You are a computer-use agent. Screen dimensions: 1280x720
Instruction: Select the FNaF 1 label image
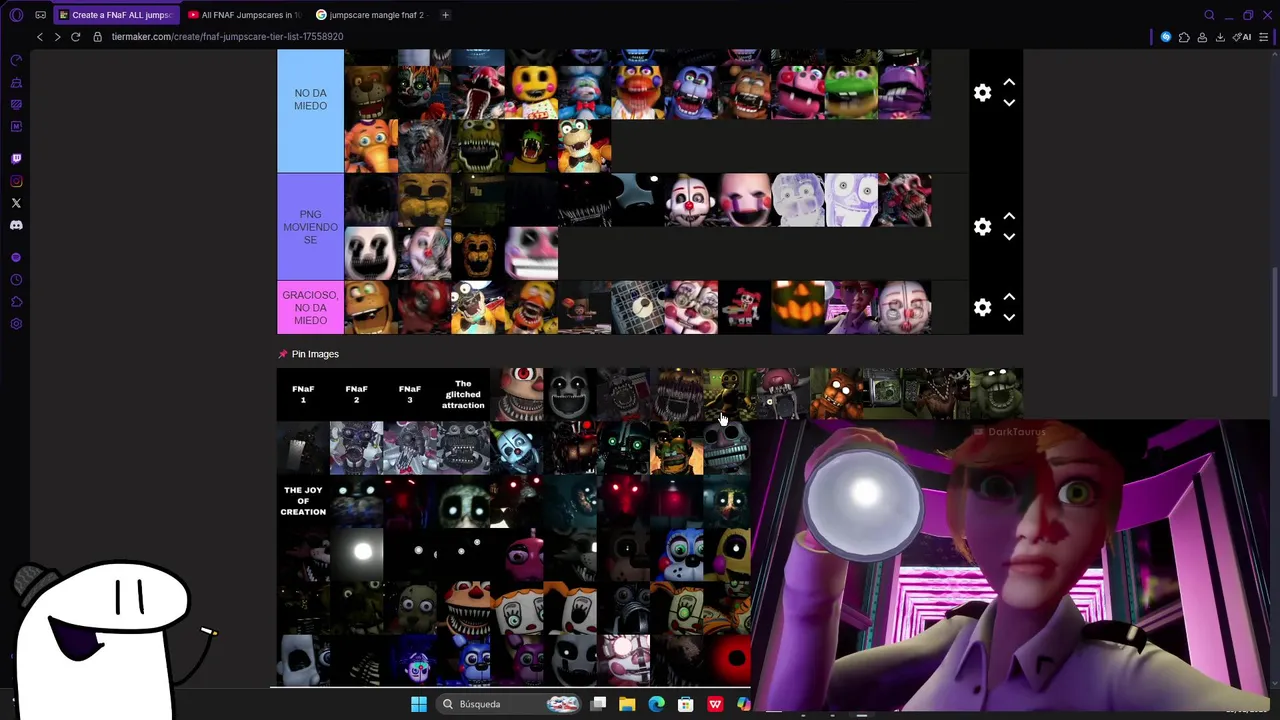pos(303,394)
